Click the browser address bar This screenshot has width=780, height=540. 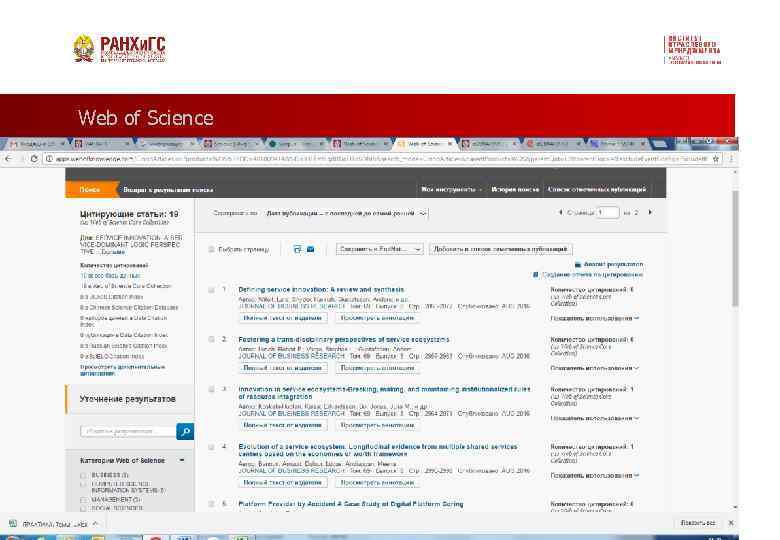tap(378, 159)
